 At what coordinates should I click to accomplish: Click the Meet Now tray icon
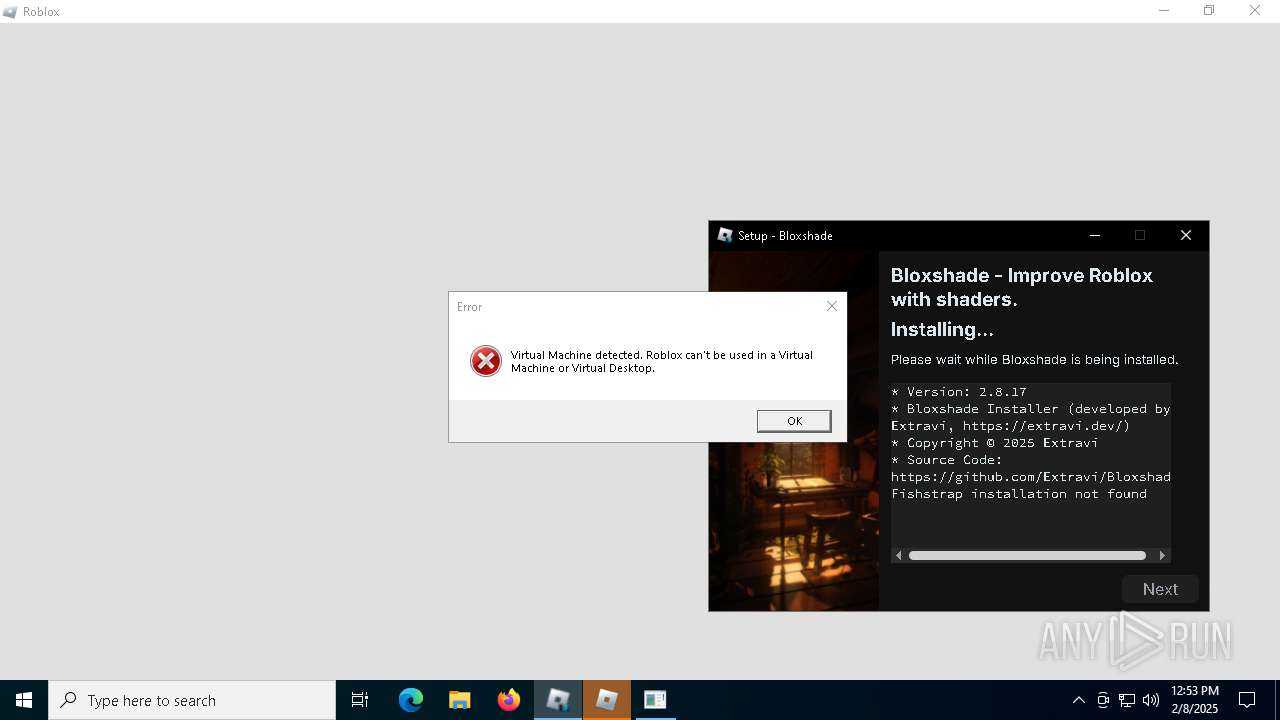tap(1103, 700)
